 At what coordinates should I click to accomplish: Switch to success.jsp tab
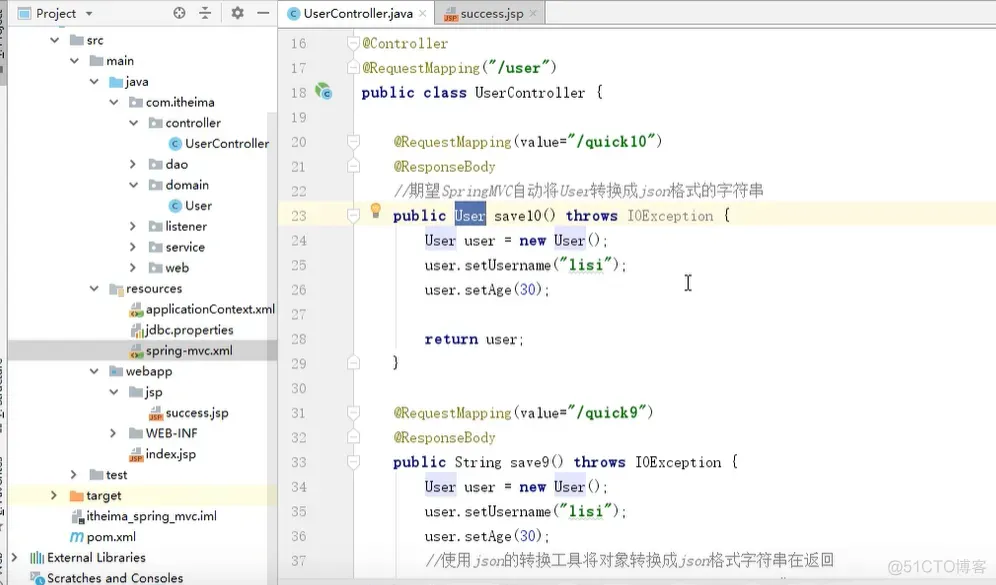pos(491,13)
